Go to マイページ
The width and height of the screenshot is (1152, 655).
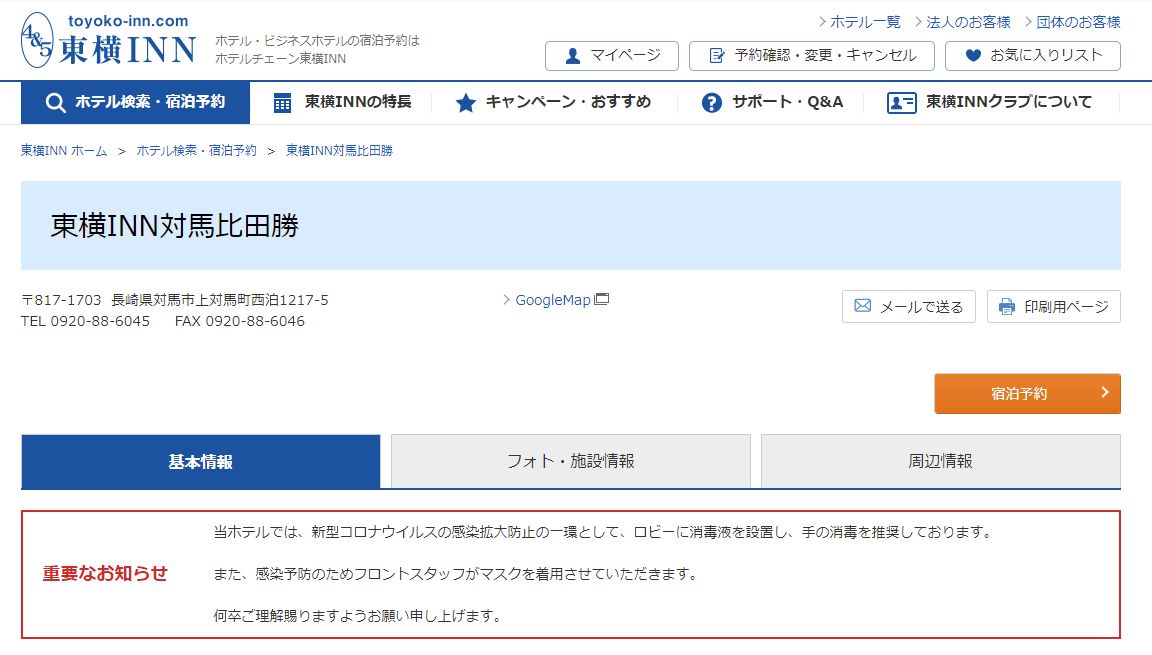pyautogui.click(x=611, y=56)
